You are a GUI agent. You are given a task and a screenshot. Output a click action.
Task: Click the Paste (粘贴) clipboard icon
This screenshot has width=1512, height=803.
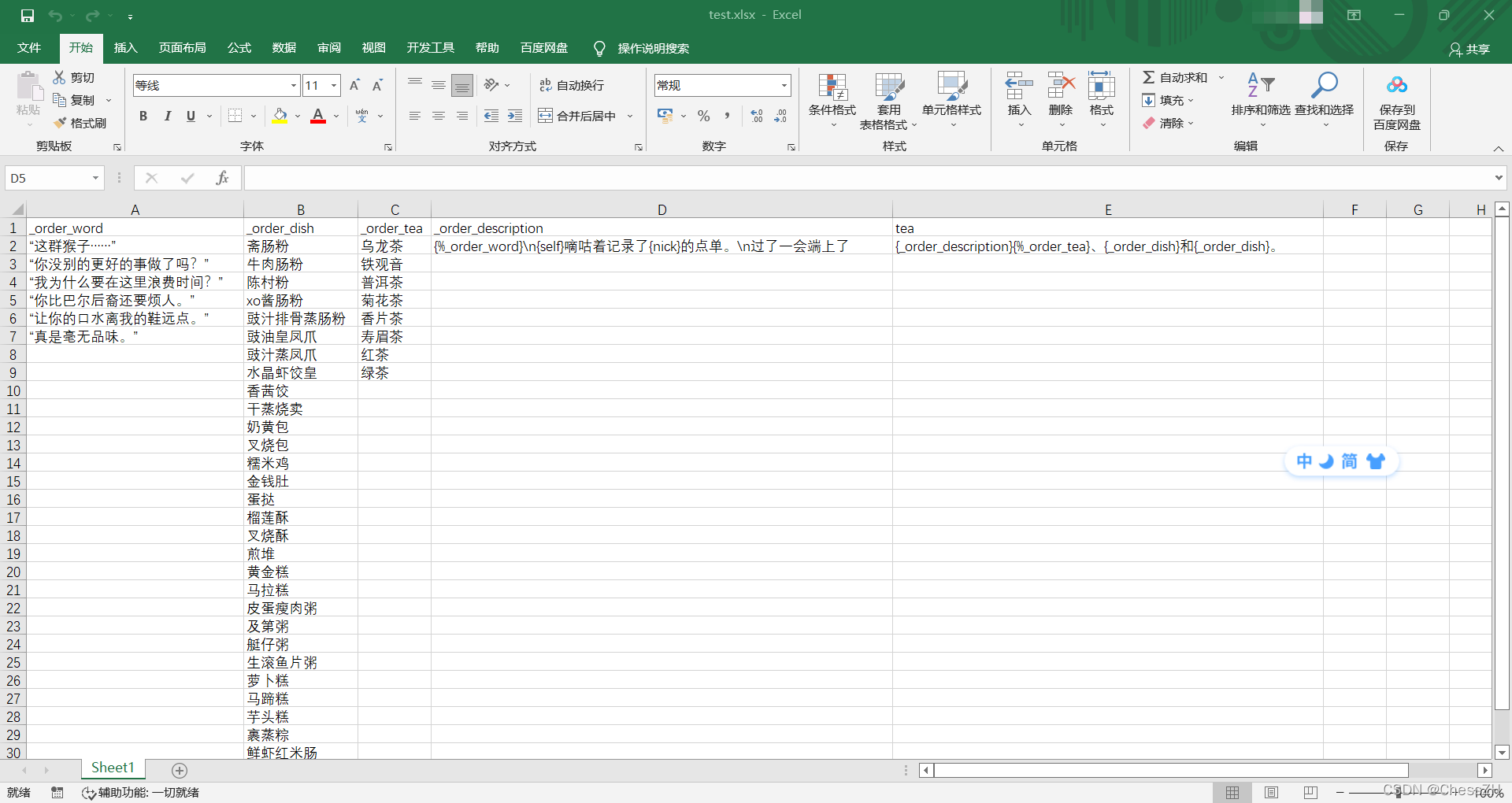[29, 87]
